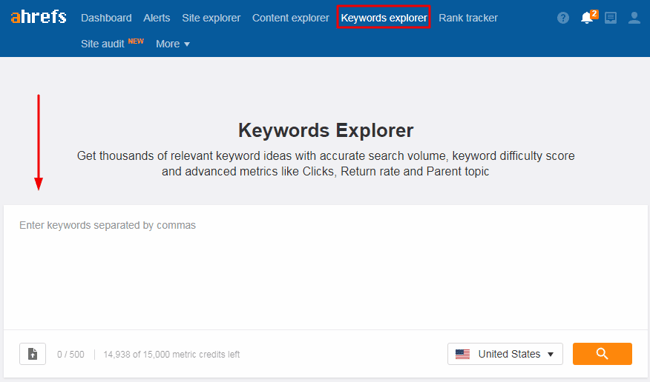Switch to Content explorer
Image resolution: width=650 pixels, height=382 pixels.
tap(291, 18)
